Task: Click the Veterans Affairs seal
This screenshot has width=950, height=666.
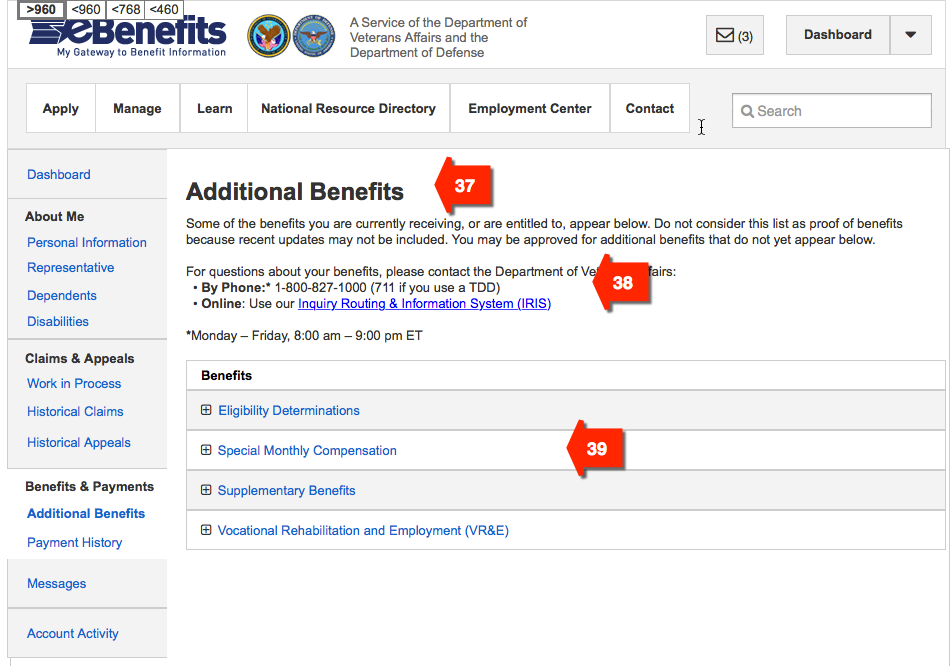Action: pyautogui.click(x=268, y=36)
